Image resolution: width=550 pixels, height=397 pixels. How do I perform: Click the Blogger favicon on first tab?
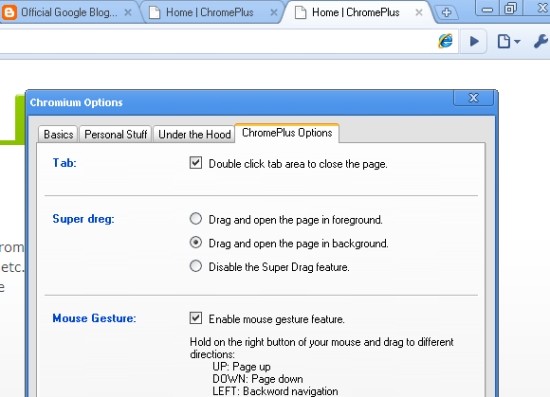[x=9, y=13]
